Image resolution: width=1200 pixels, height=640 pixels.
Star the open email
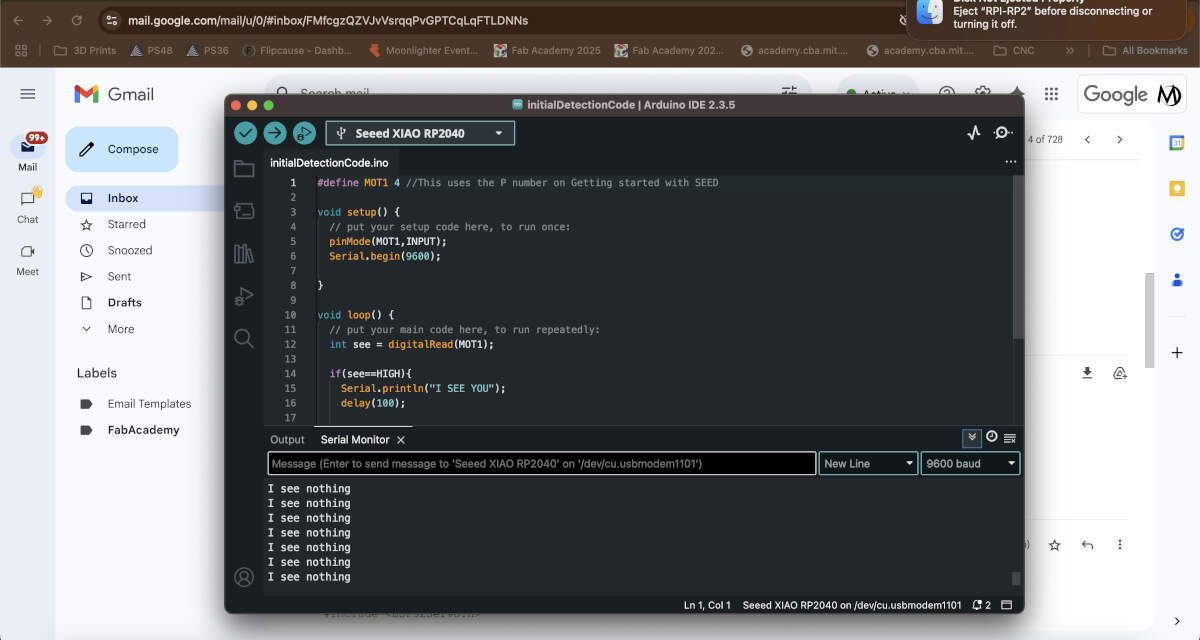point(1054,545)
